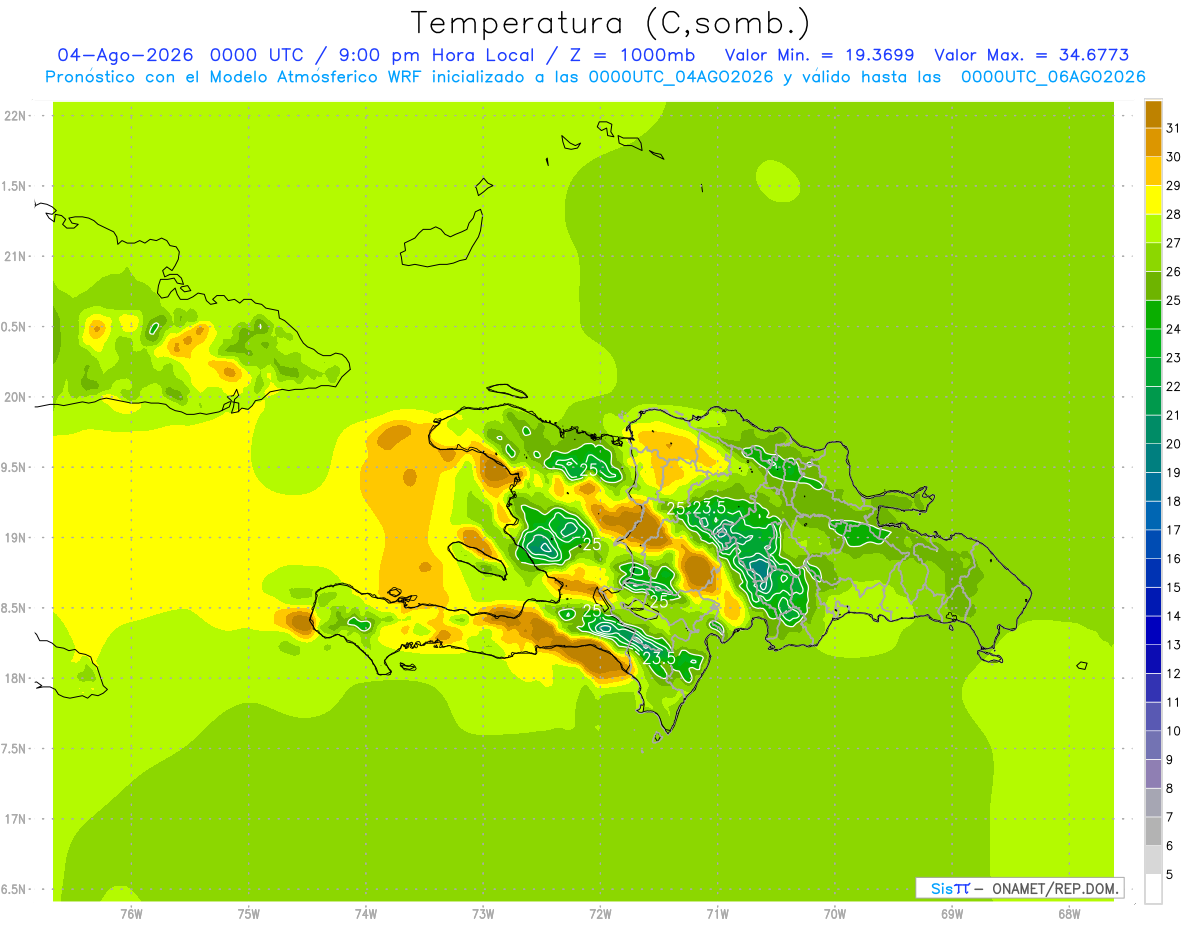Click the 21N latitude axis label
1200x927 pixels.
(x=15, y=256)
